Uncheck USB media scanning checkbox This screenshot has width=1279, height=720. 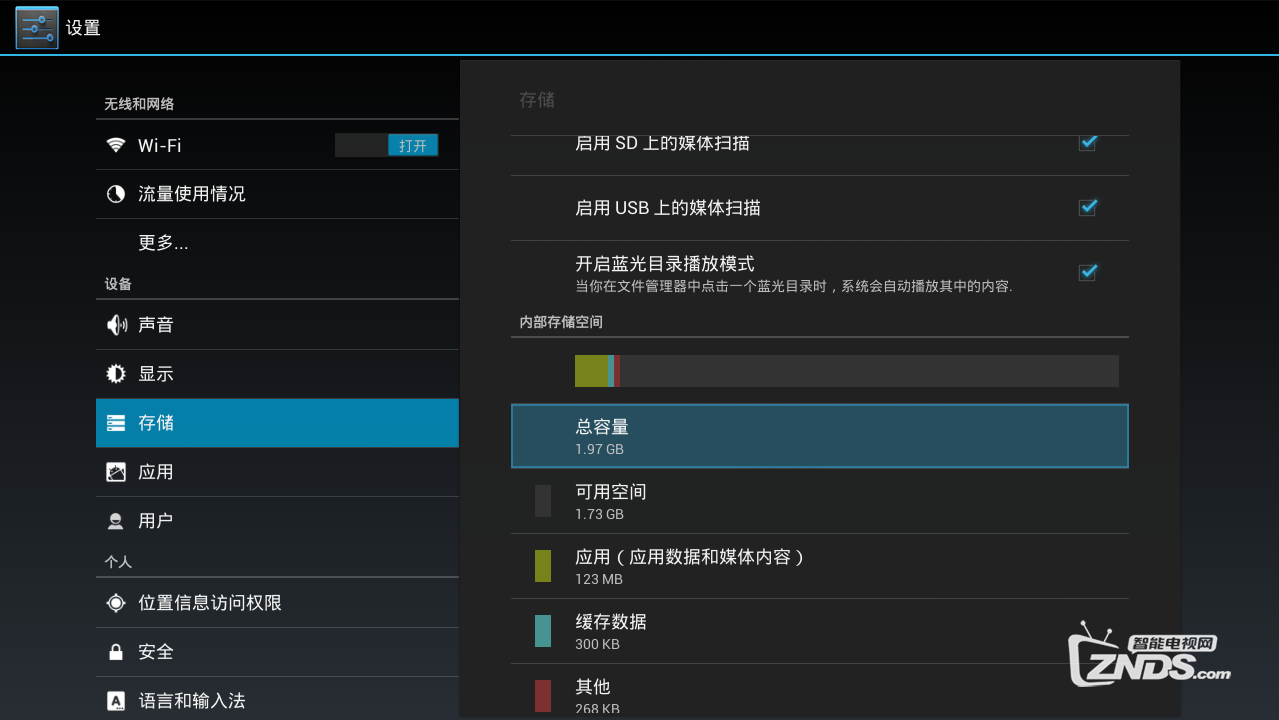[x=1088, y=208]
